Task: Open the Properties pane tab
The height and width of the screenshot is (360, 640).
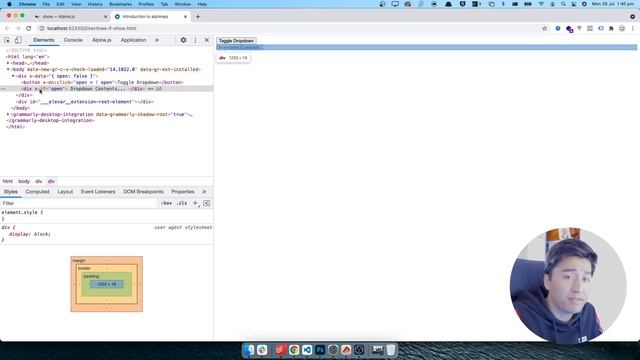Action: (182, 191)
